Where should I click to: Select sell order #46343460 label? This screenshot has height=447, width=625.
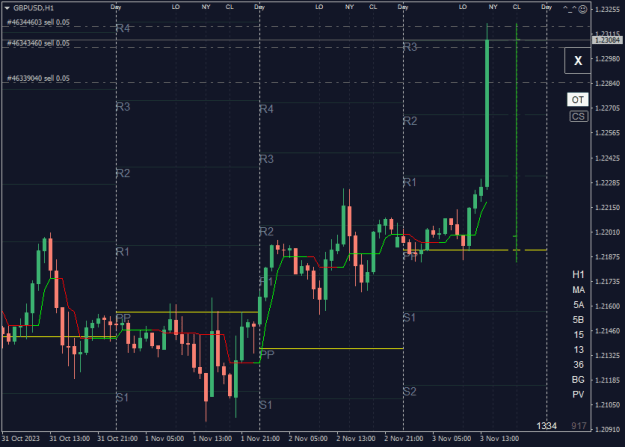click(38, 43)
